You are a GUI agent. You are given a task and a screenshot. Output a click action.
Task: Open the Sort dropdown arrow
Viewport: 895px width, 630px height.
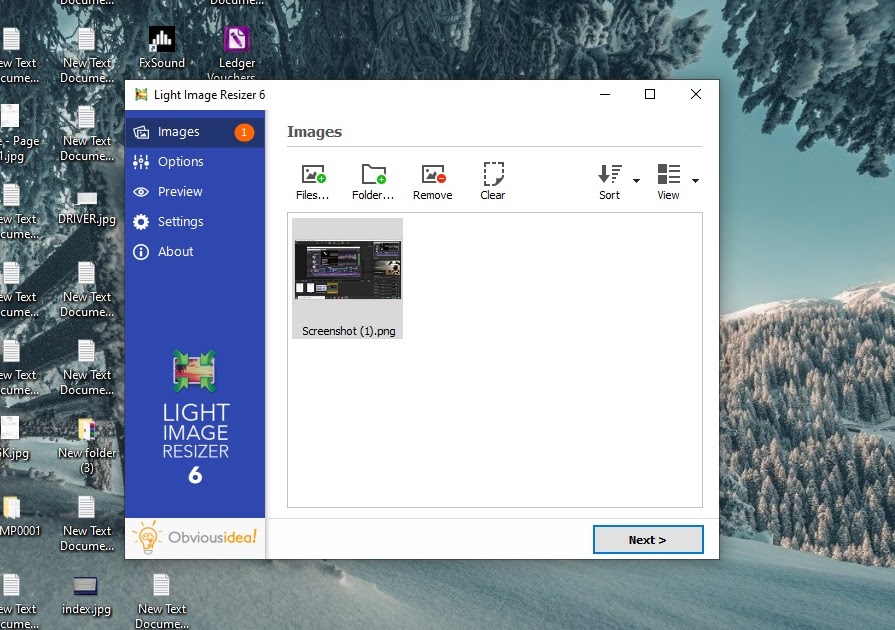(x=636, y=181)
